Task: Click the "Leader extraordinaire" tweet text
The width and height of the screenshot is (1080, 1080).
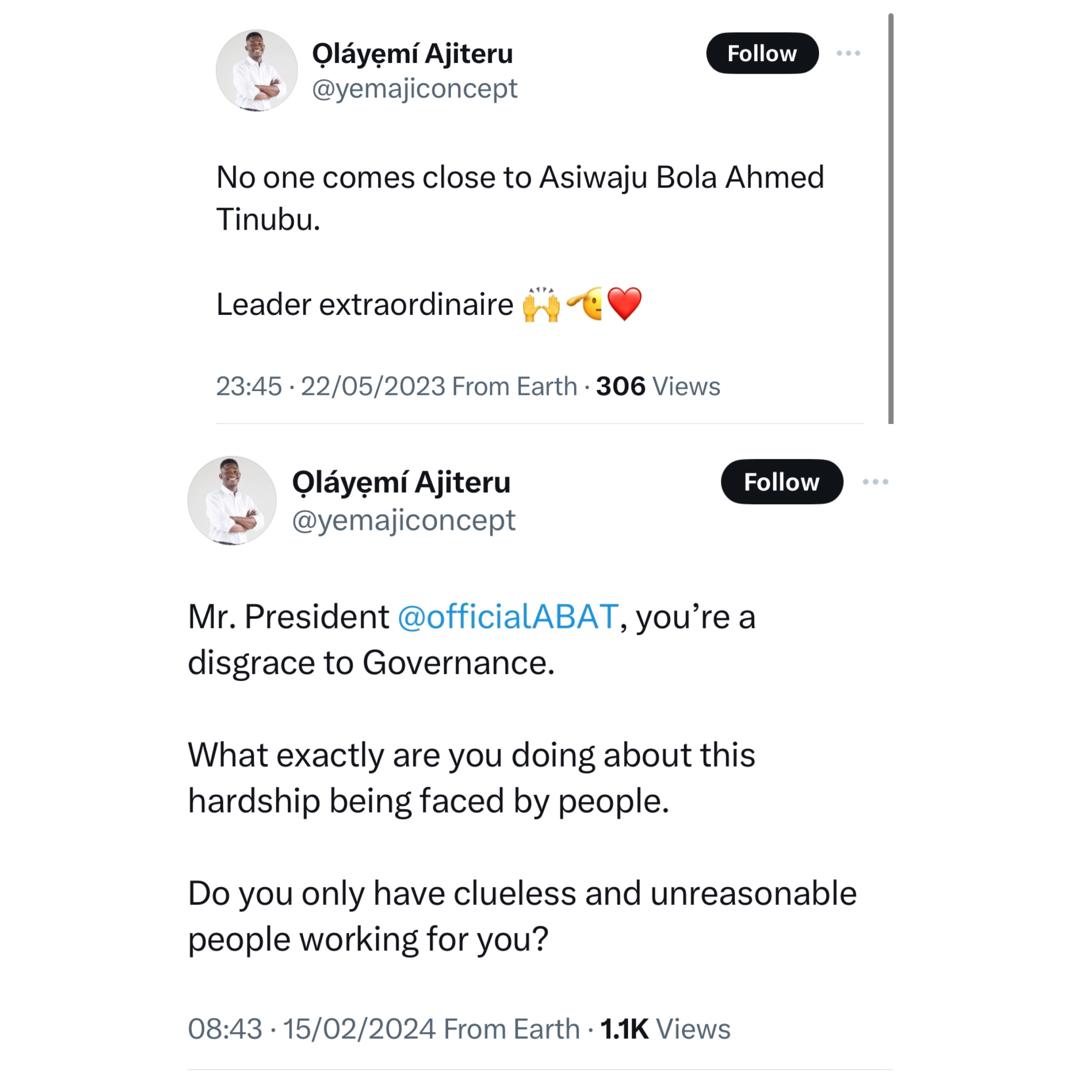Action: [365, 304]
